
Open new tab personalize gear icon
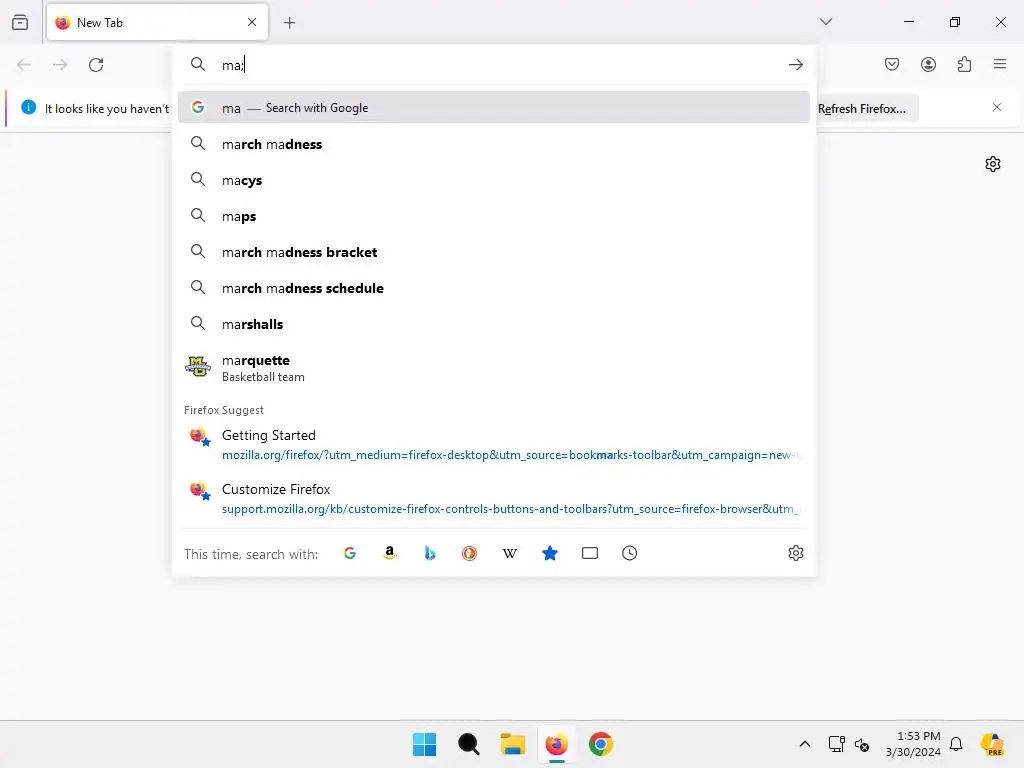pos(993,164)
